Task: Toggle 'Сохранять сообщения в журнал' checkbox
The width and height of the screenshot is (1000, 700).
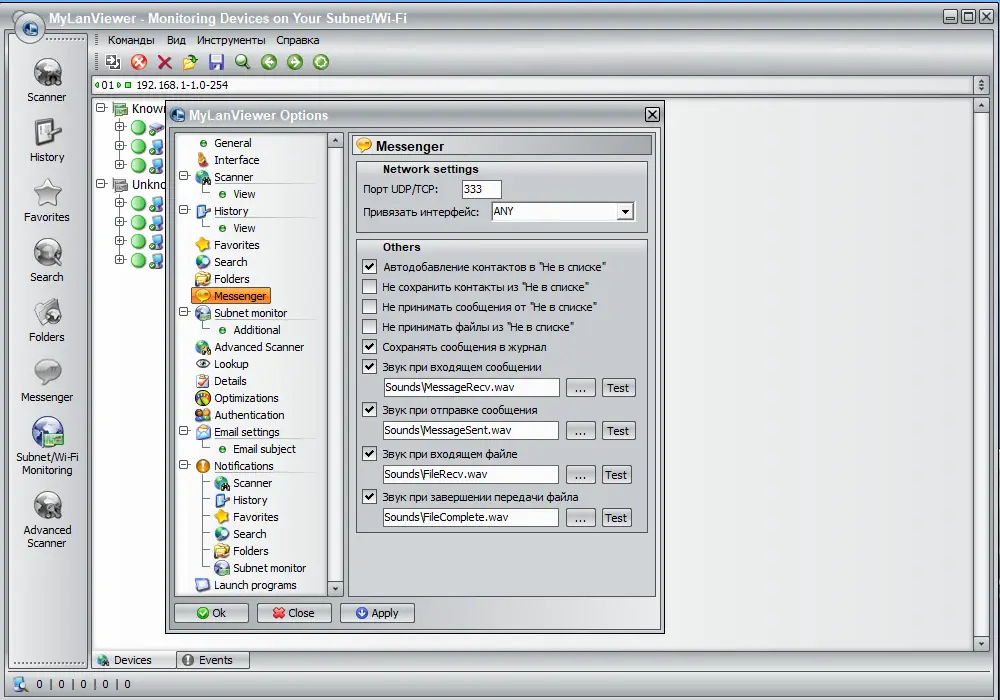Action: pos(369,347)
